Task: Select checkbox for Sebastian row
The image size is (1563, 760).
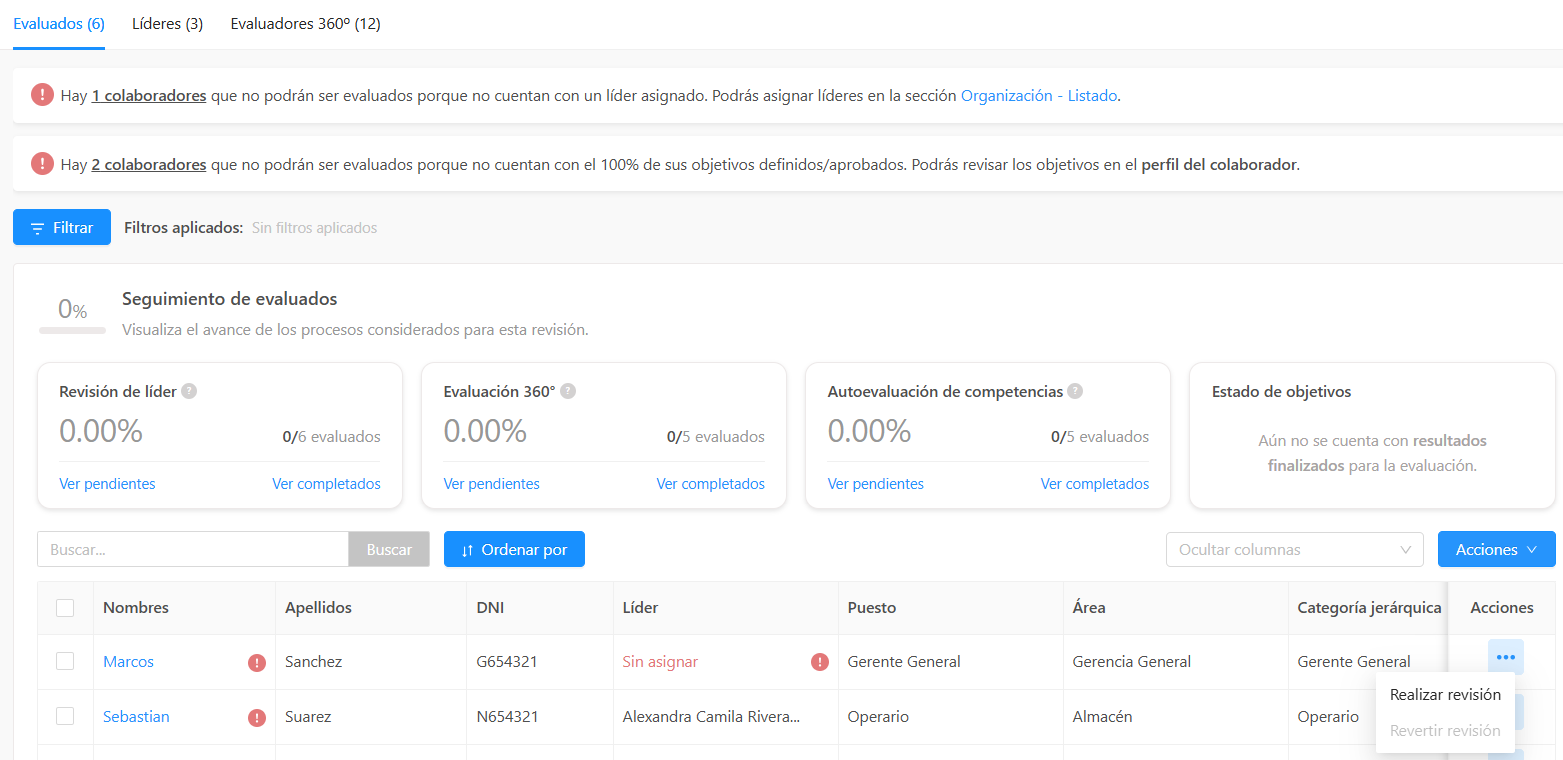Action: (65, 716)
